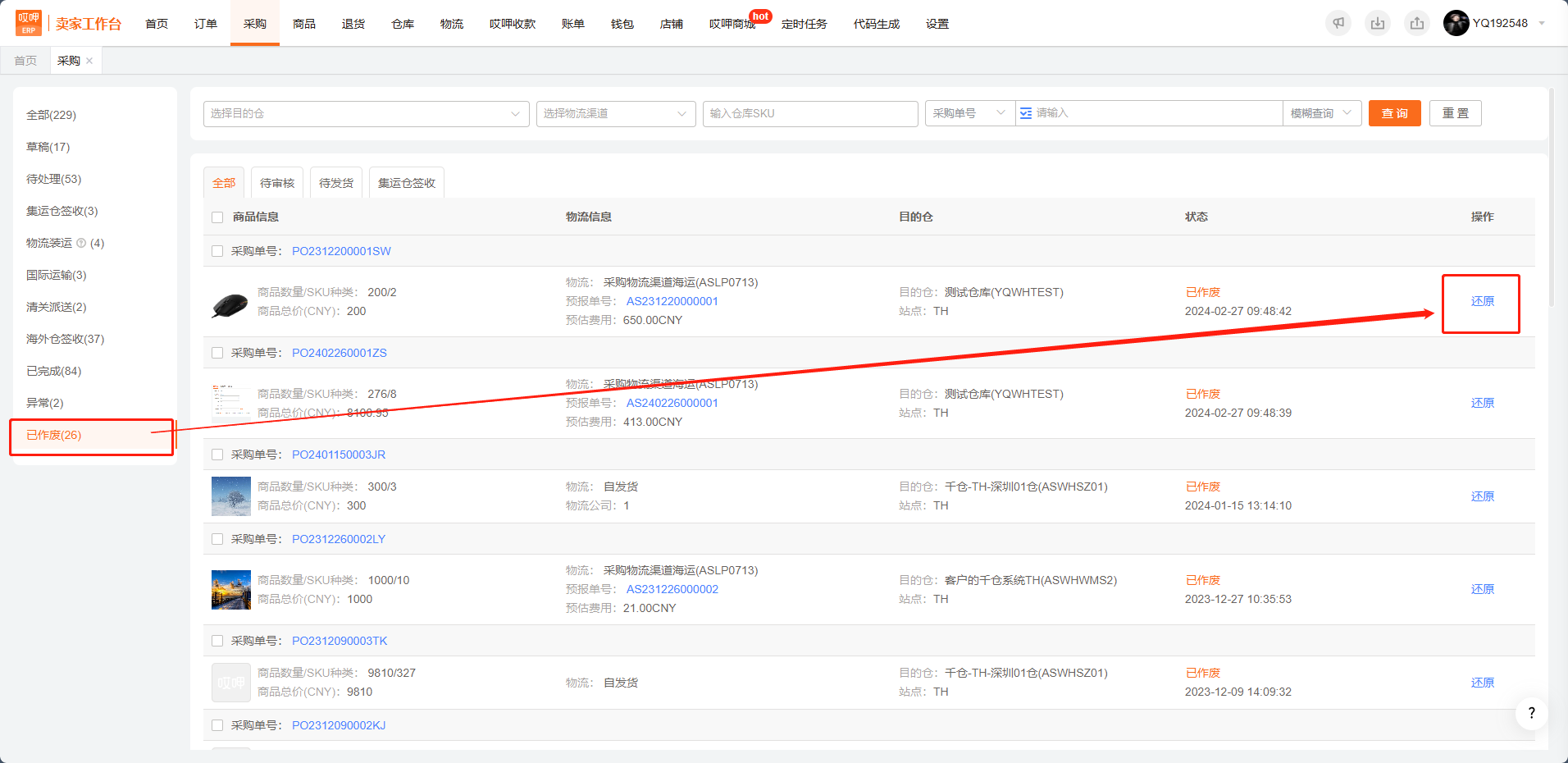Restore order PO2401150003JR via 还原
Image resolution: width=1568 pixels, height=763 pixels.
1482,496
